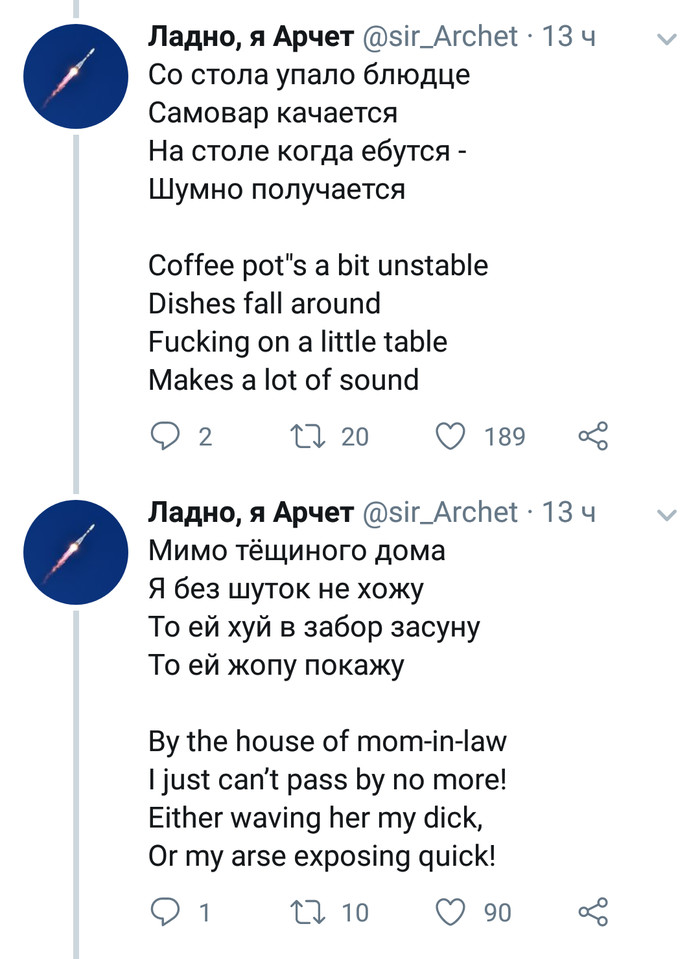Reply to the mom-in-law tweet

click(x=164, y=912)
